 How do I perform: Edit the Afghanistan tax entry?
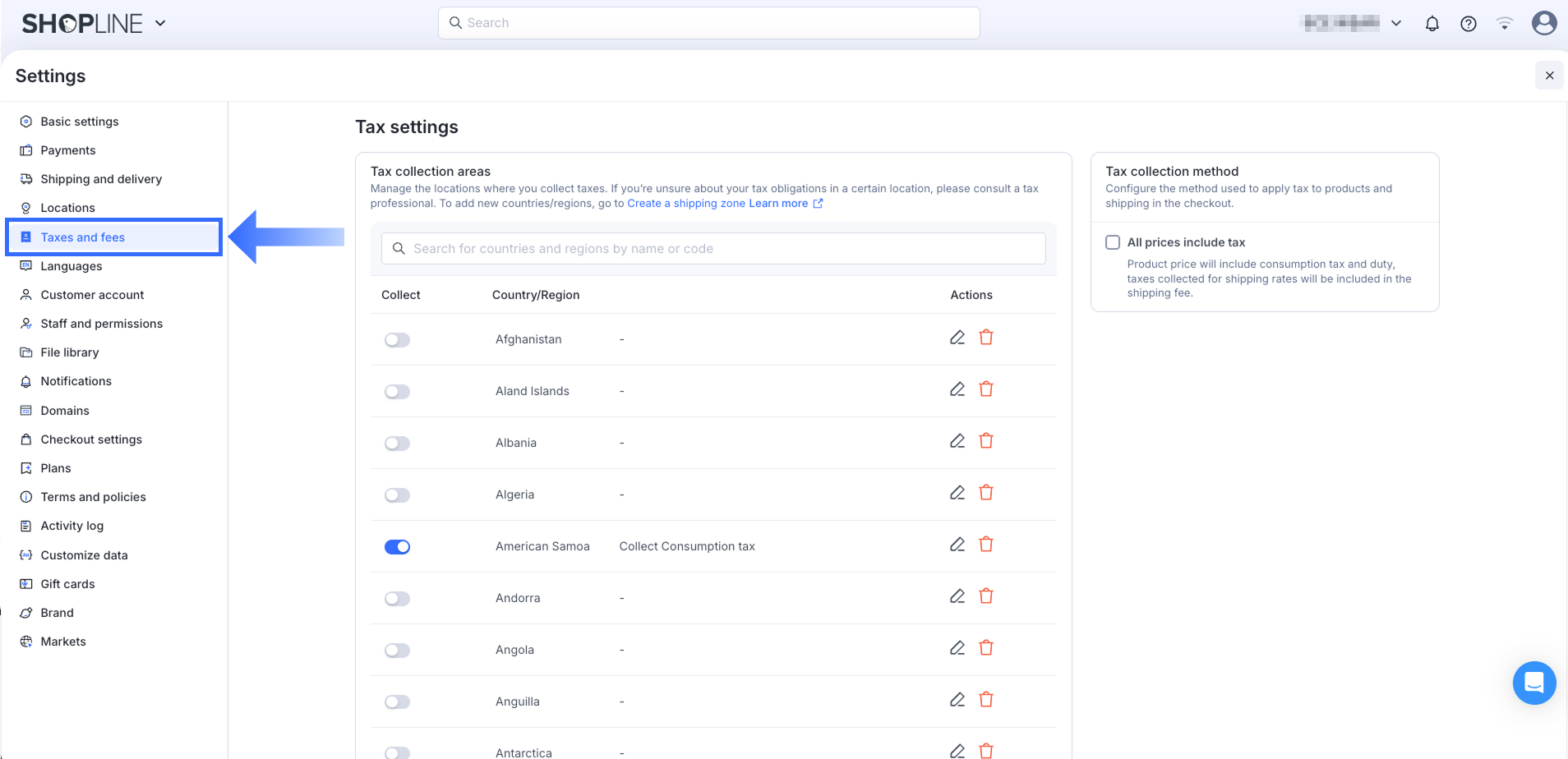[957, 338]
